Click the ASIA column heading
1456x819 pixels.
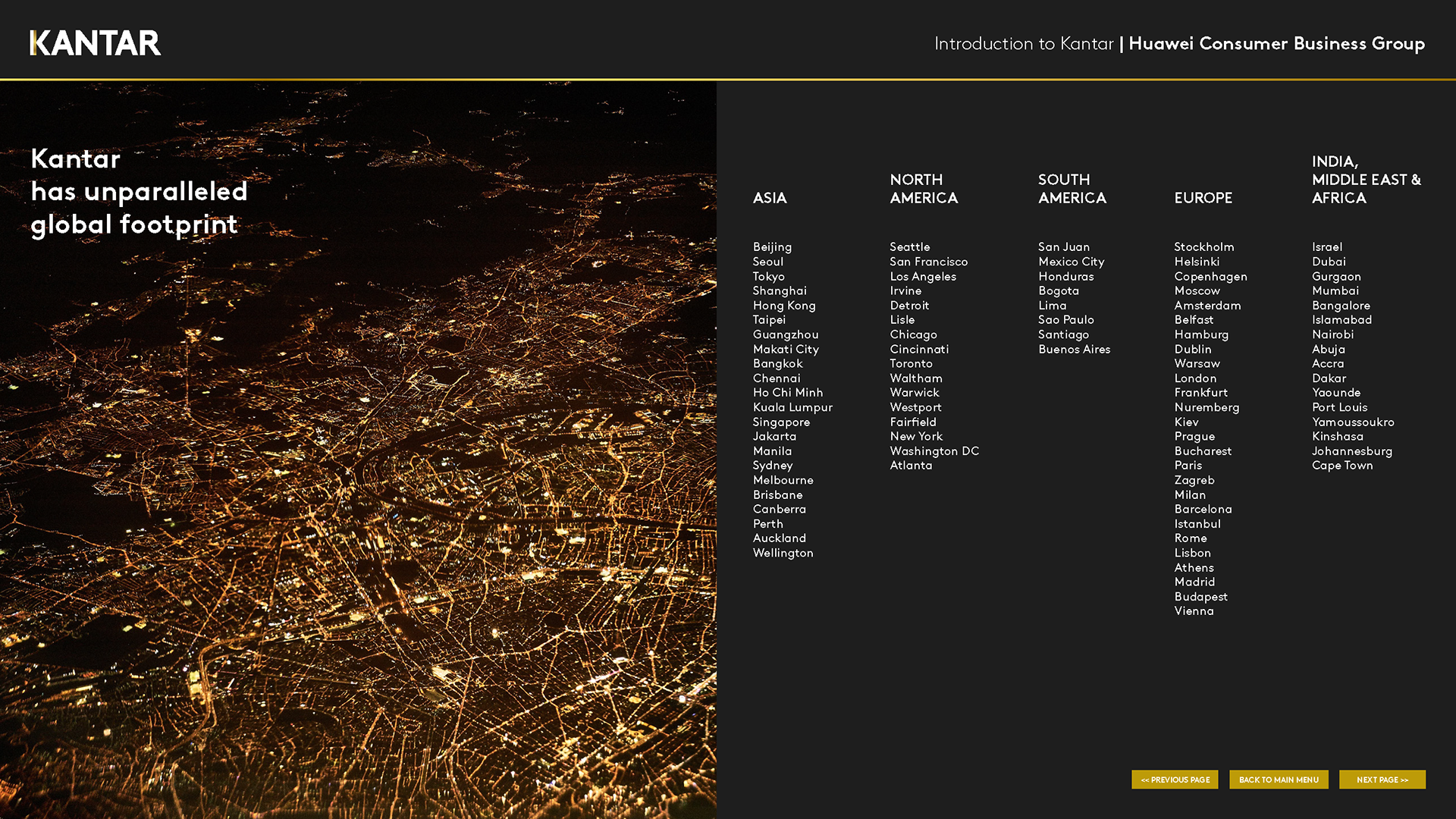[770, 198]
